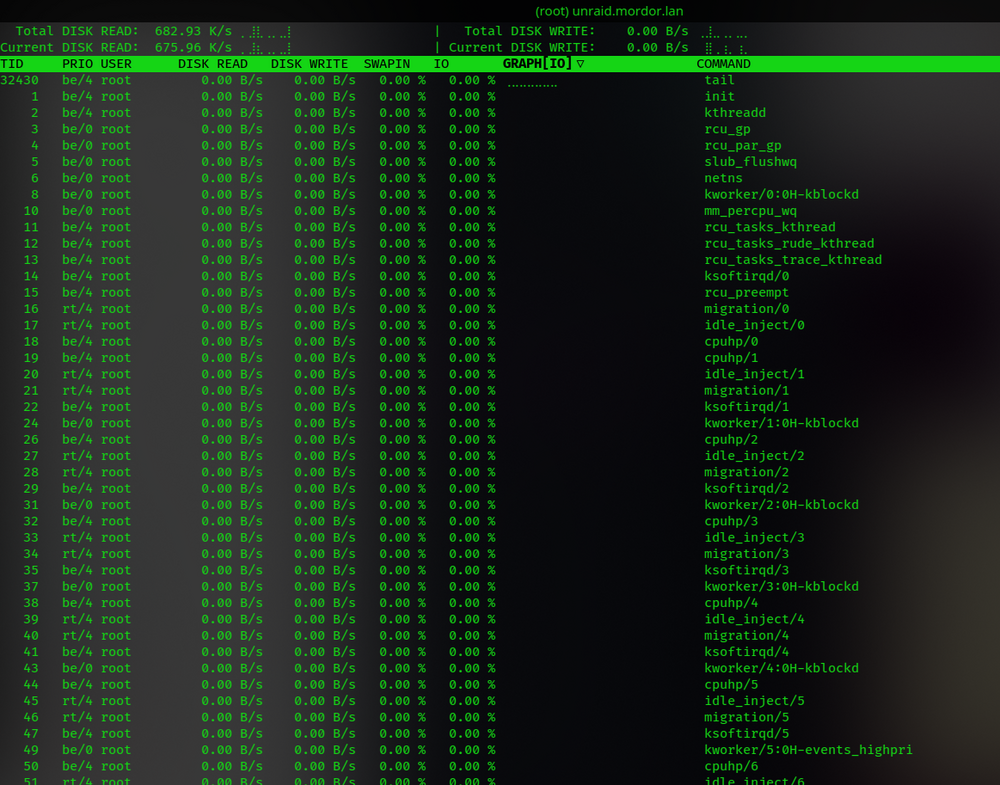Click the 'ksoftirqd/4' command
Screen dimensions: 1000x785
click(747, 652)
